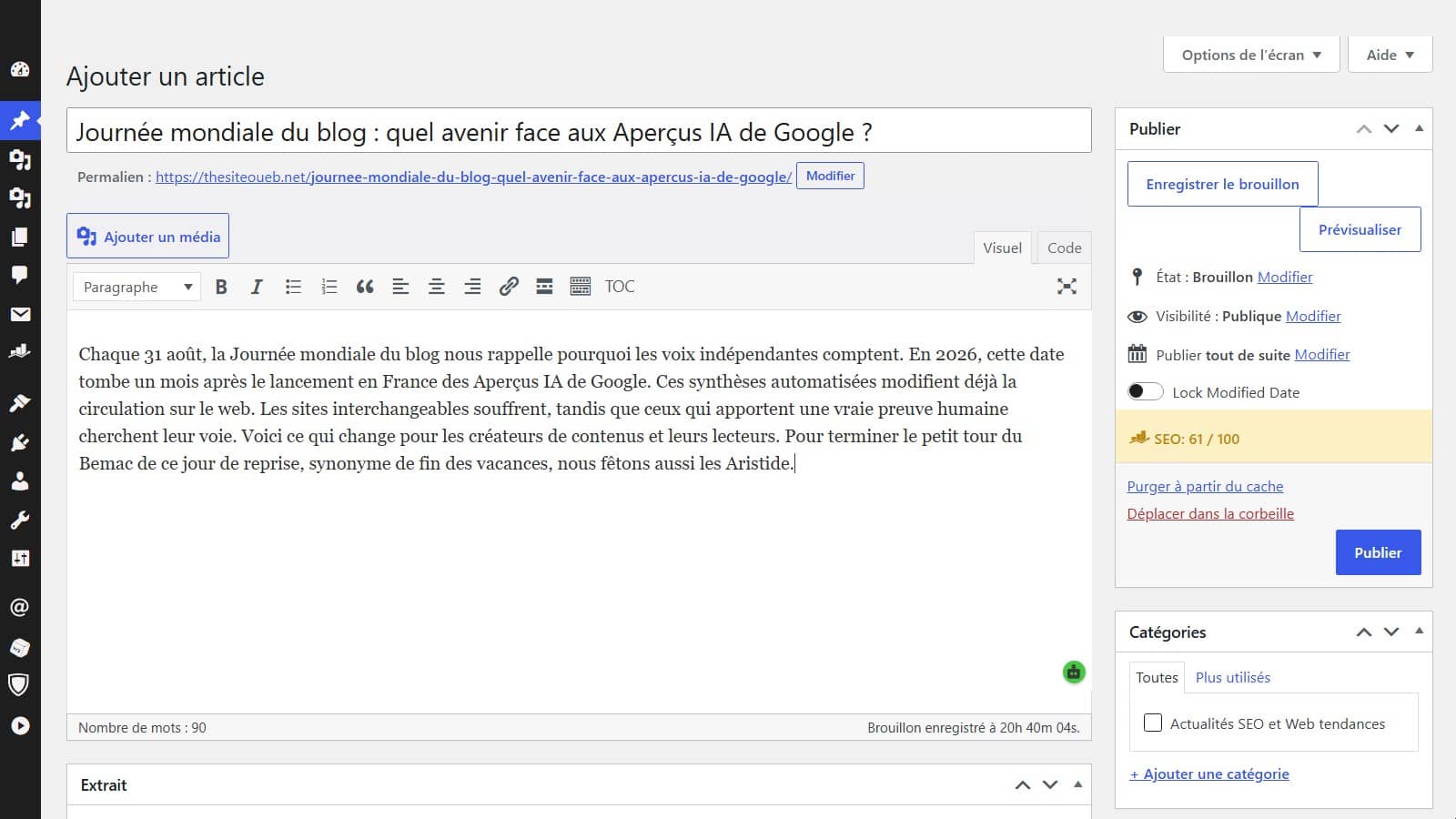Screen dimensions: 1456x819
Task: Switch to the Code editor tab
Action: [x=1064, y=248]
